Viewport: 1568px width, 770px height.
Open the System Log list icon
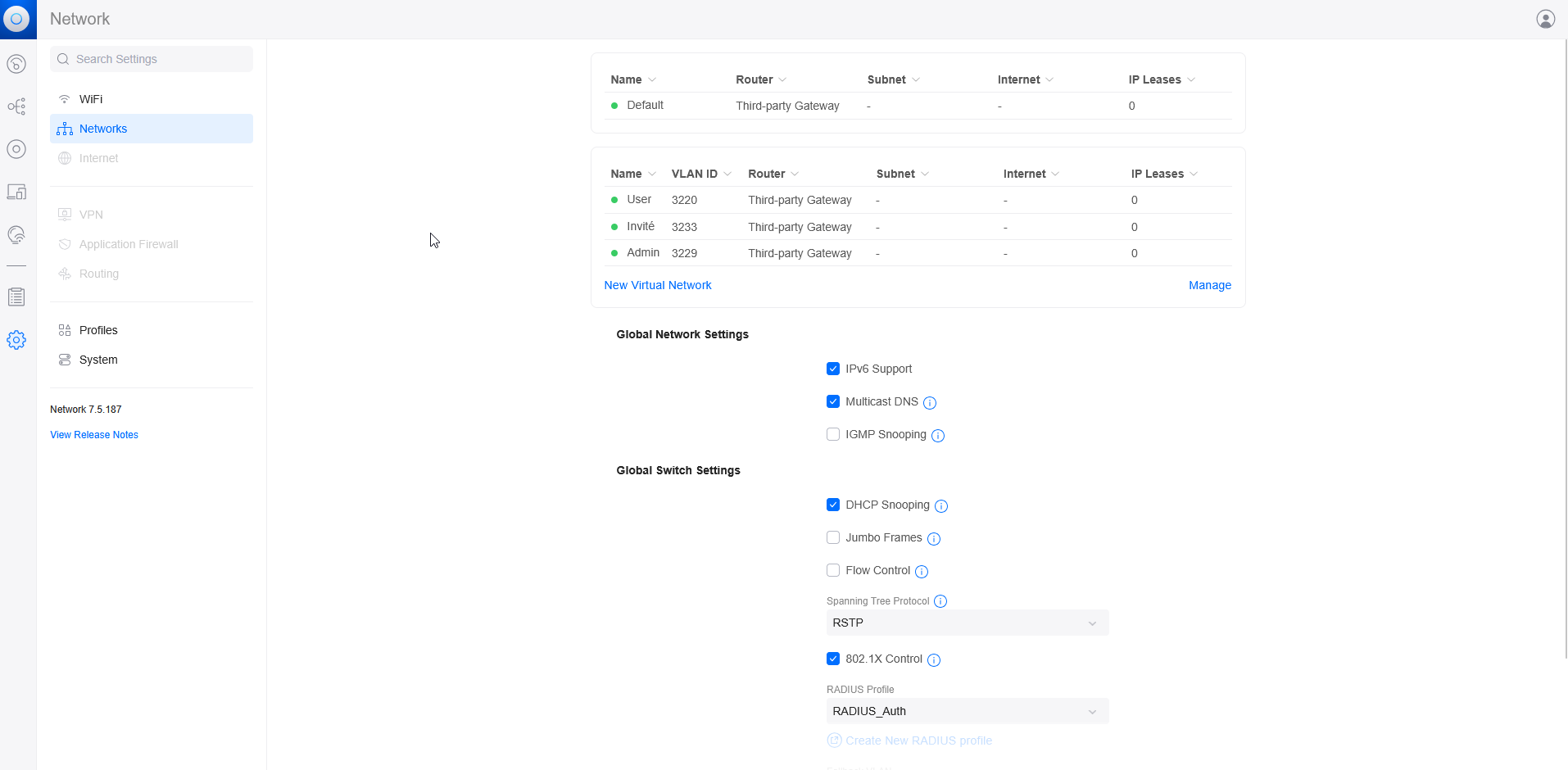coord(16,297)
